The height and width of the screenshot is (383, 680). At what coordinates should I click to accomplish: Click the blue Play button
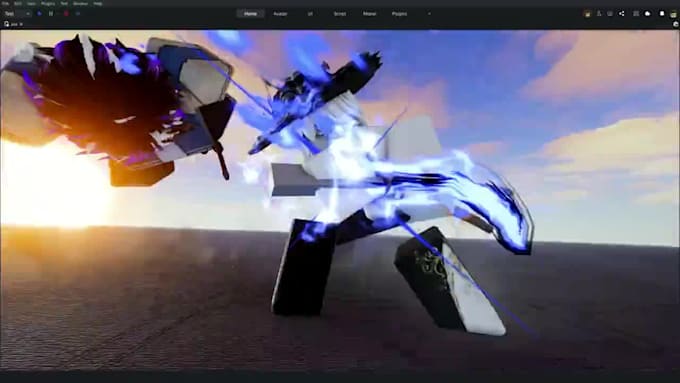tap(39, 13)
